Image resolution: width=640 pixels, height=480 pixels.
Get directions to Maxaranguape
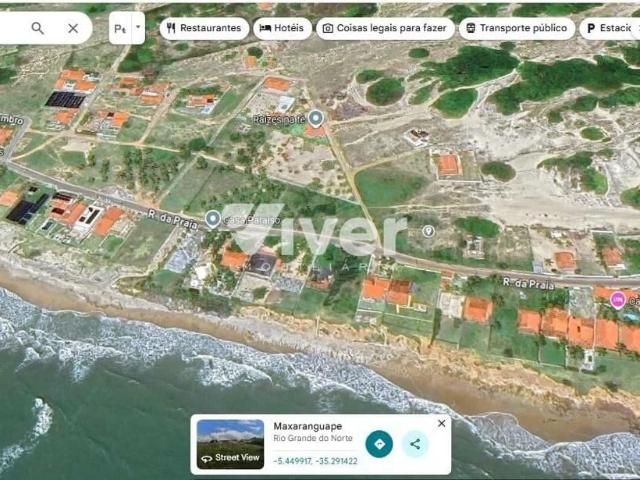379,444
